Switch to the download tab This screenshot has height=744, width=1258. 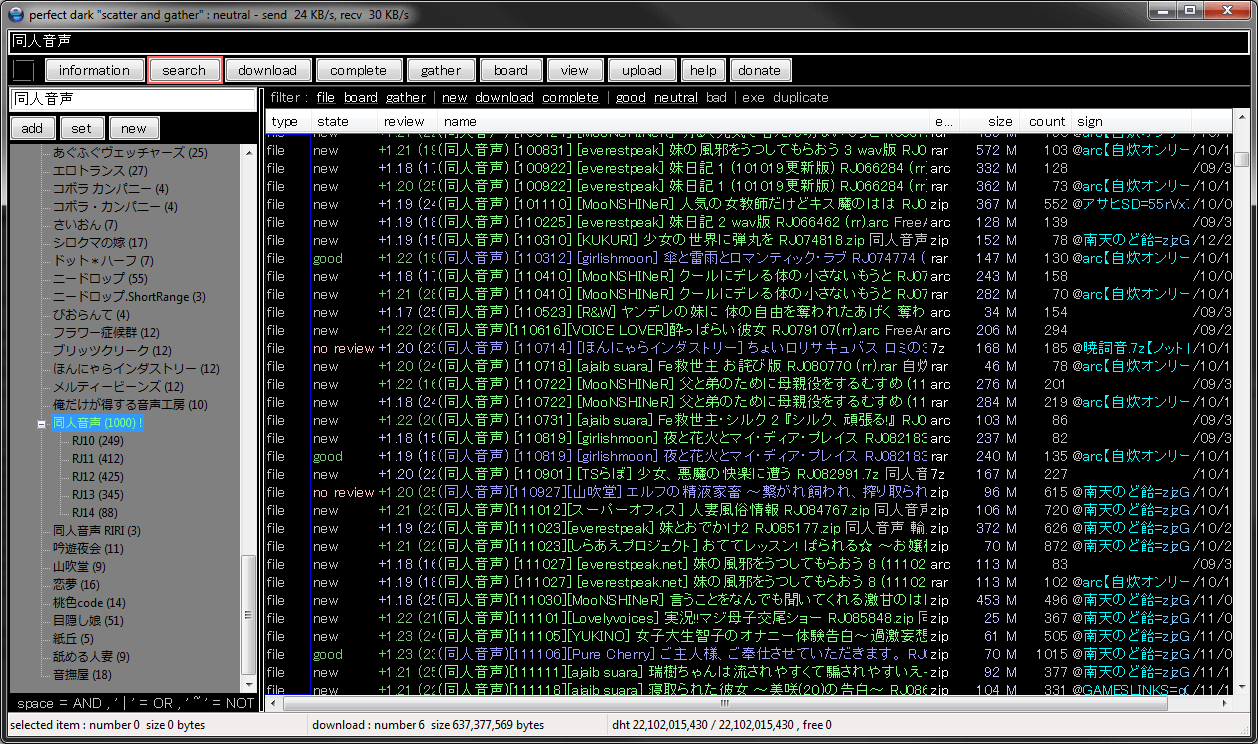click(x=267, y=70)
